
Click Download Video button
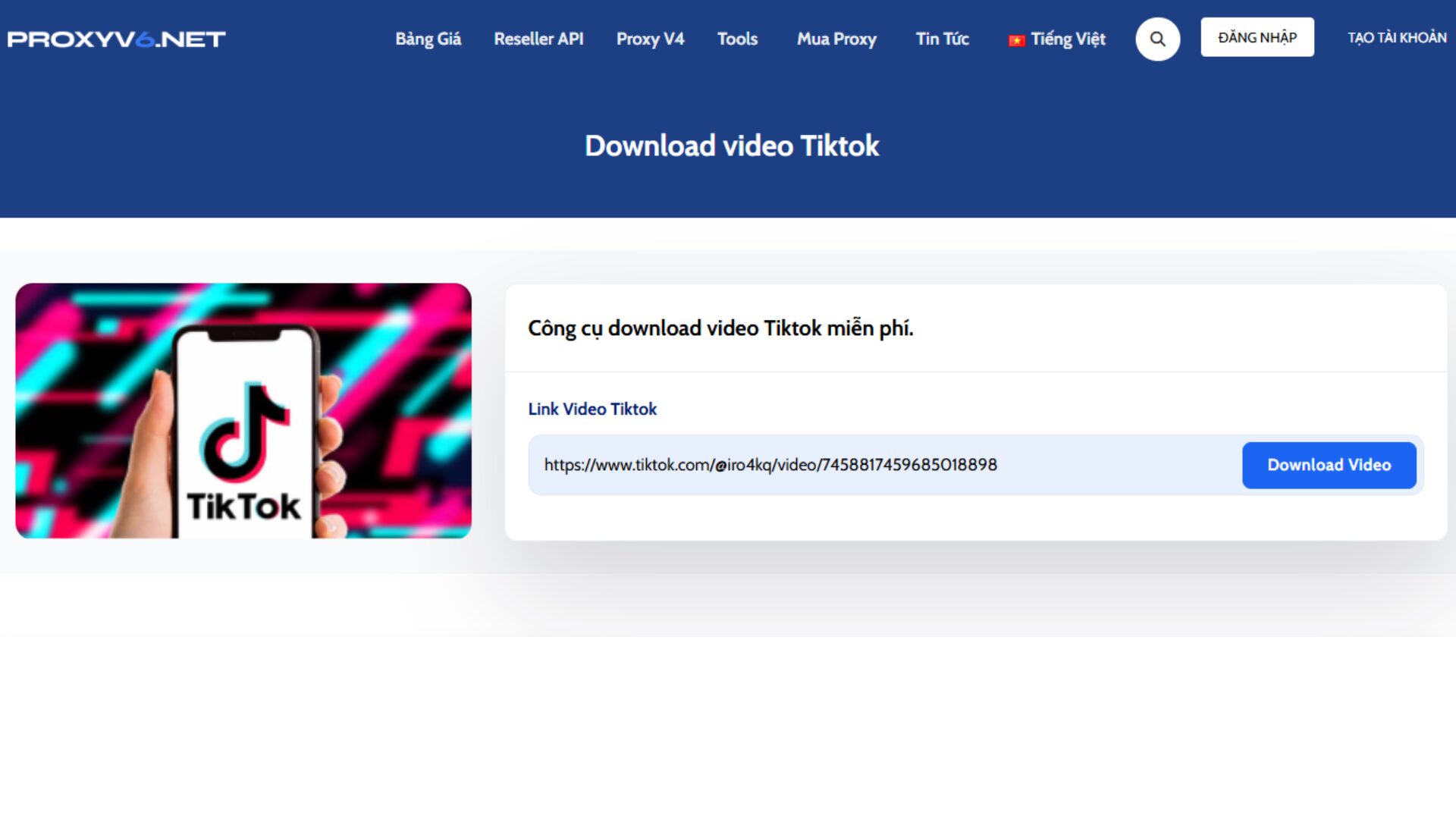pyautogui.click(x=1329, y=465)
